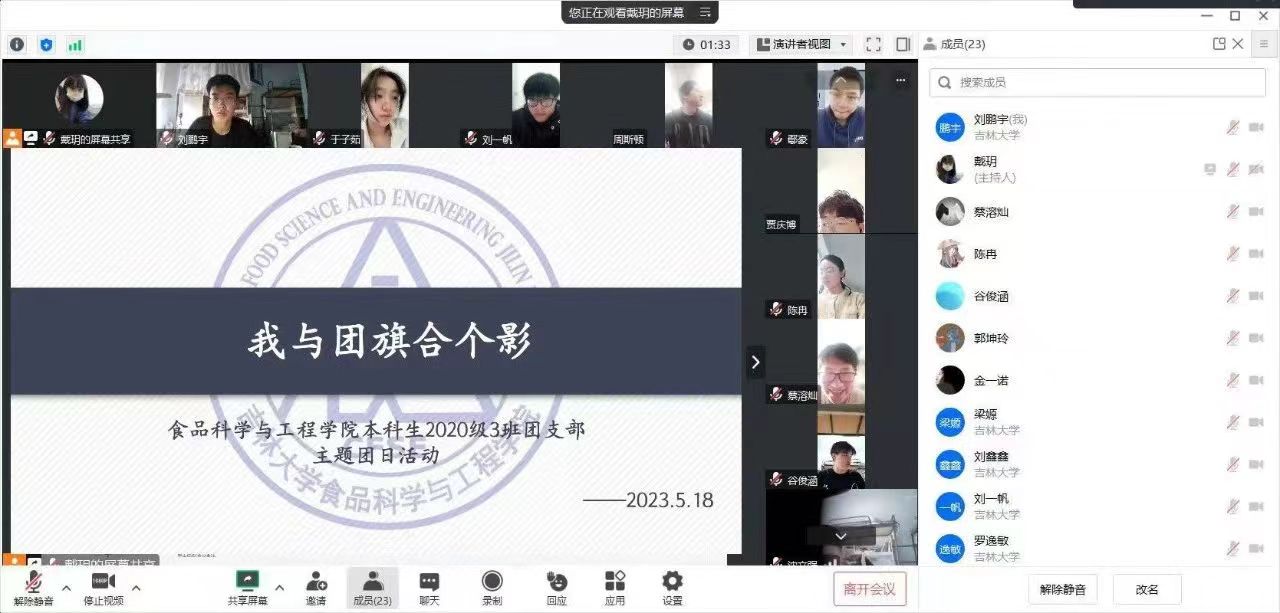This screenshot has height=613, width=1280.
Task: Open Settings (设置) gear icon
Action: tap(672, 582)
